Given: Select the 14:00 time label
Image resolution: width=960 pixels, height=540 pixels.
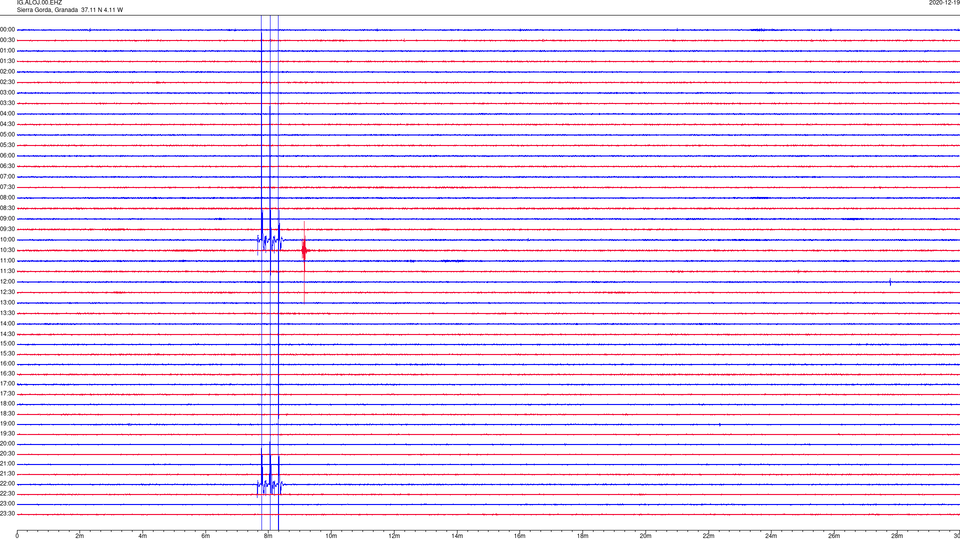Looking at the screenshot, I should 7,324.
